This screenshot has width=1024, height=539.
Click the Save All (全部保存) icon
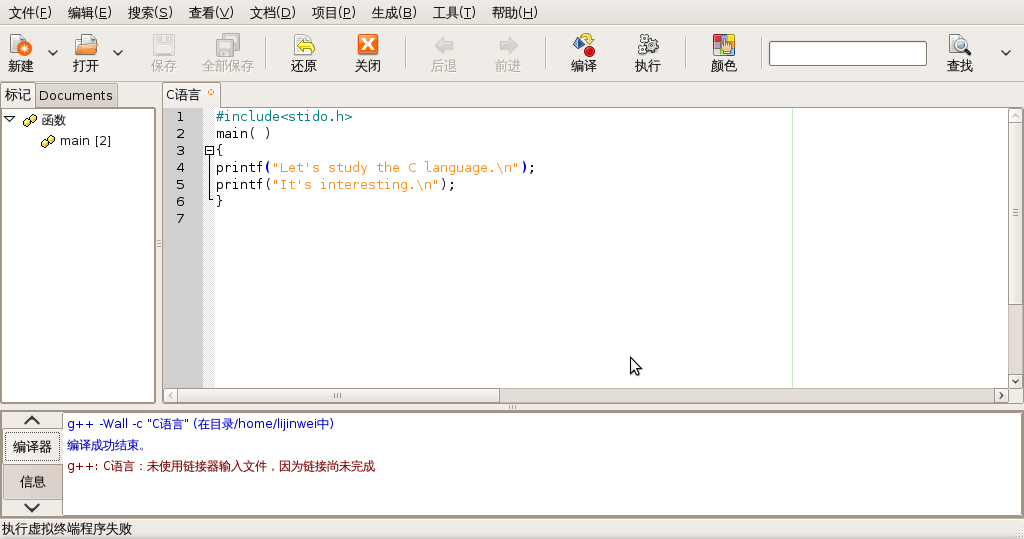tap(228, 45)
